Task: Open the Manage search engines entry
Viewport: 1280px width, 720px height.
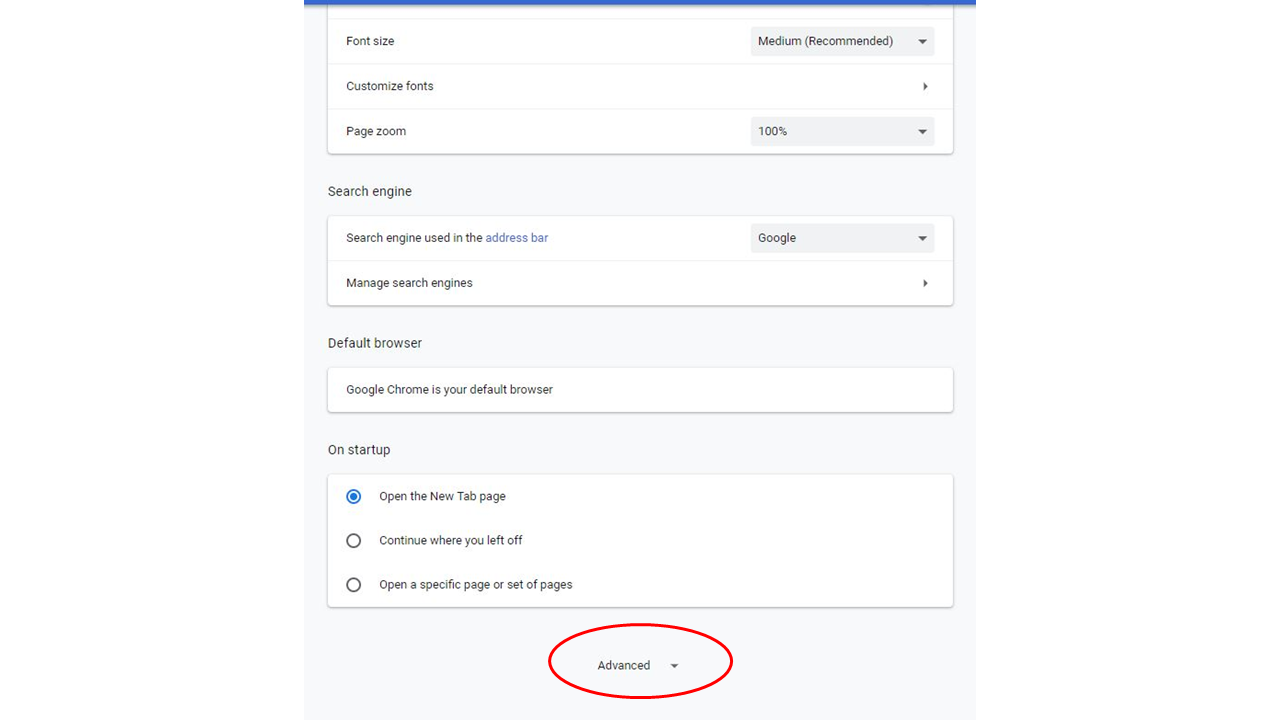Action: pos(409,283)
